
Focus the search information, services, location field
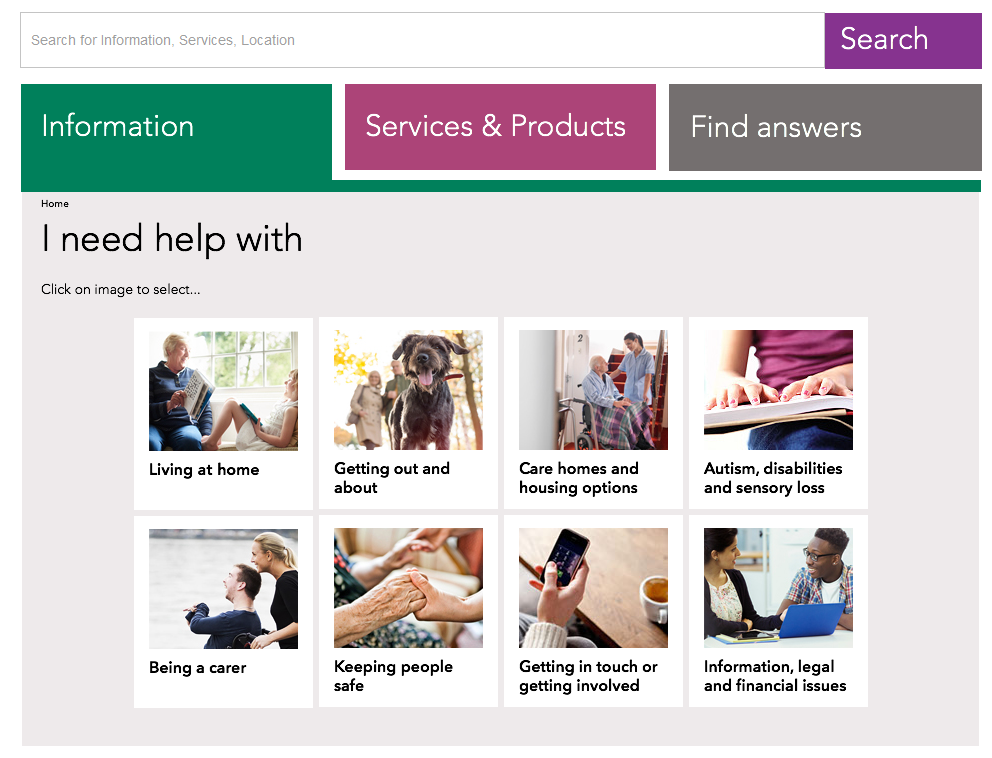click(x=423, y=40)
